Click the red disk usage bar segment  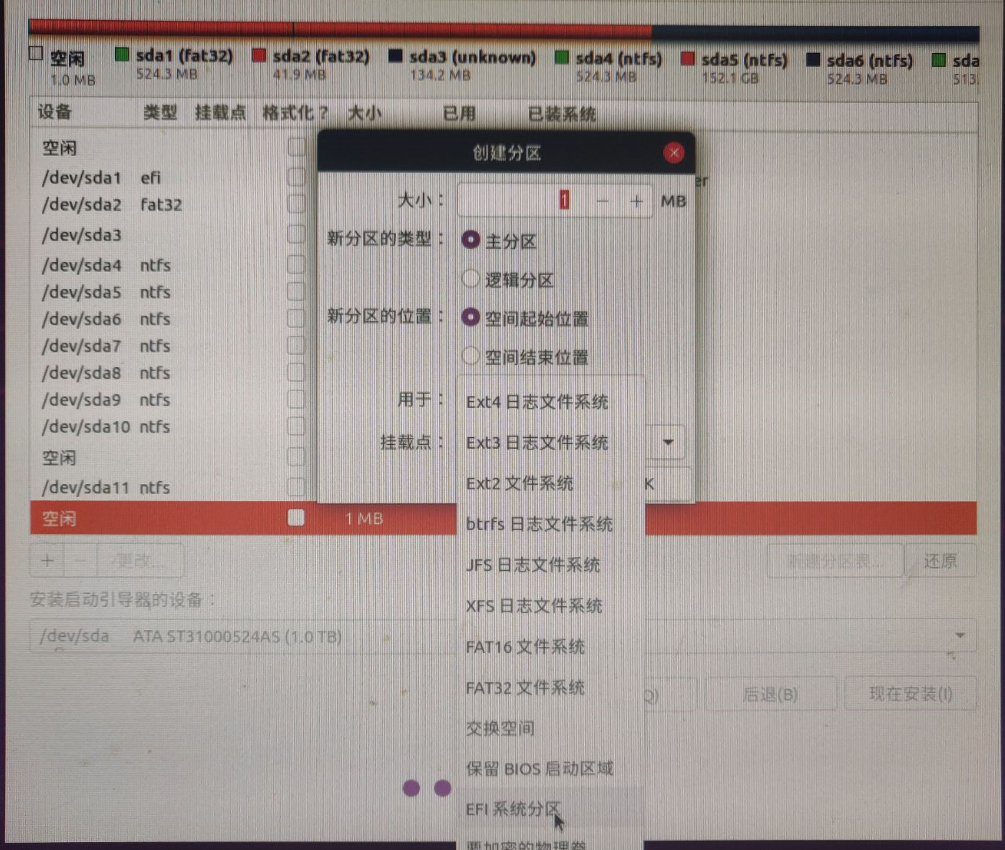click(x=340, y=29)
